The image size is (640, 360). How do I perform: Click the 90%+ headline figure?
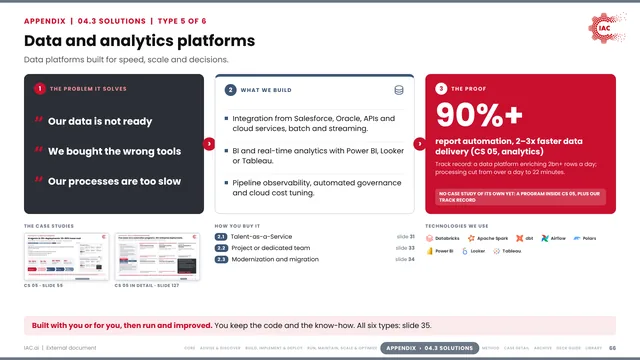(479, 115)
